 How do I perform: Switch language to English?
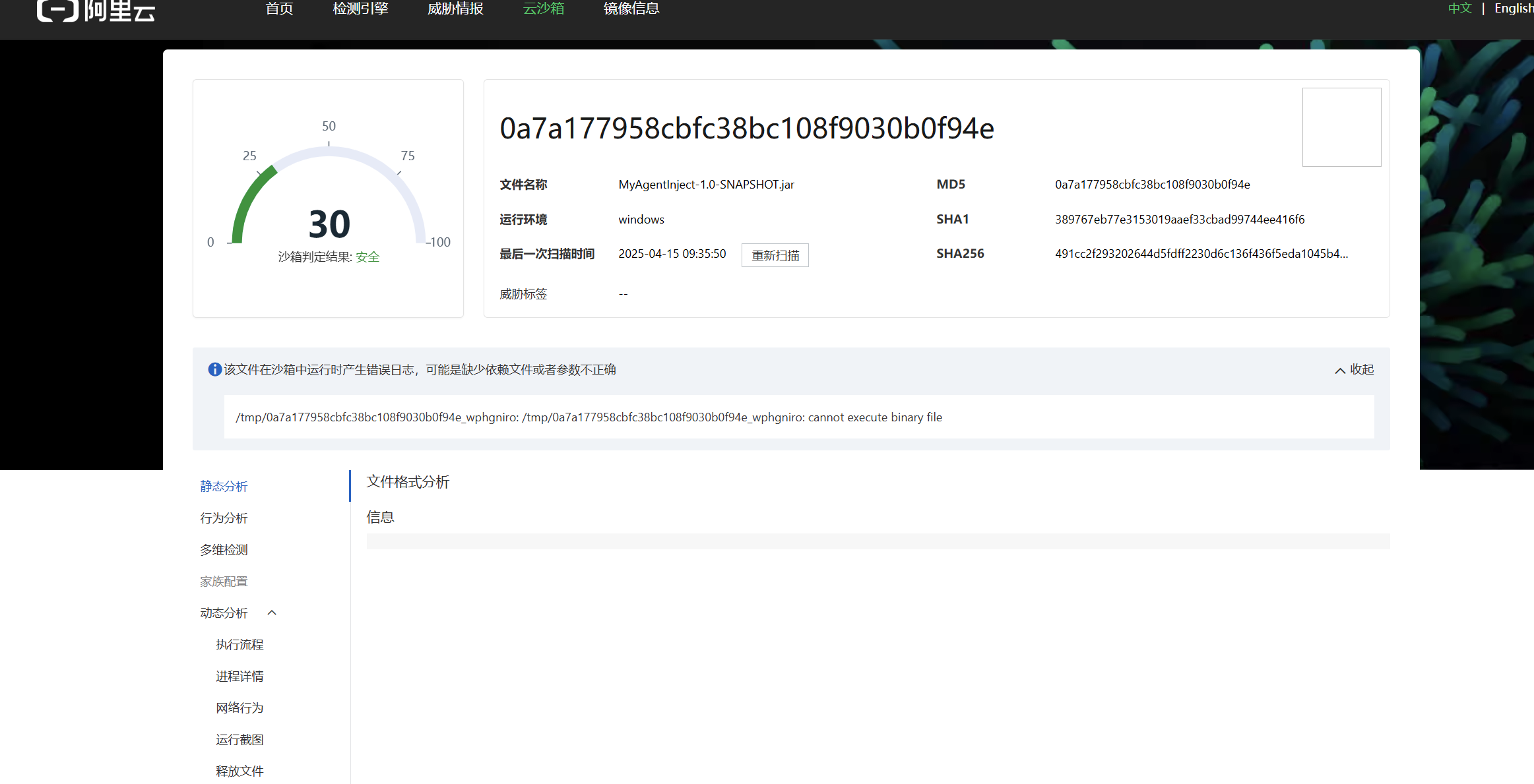(x=1513, y=9)
